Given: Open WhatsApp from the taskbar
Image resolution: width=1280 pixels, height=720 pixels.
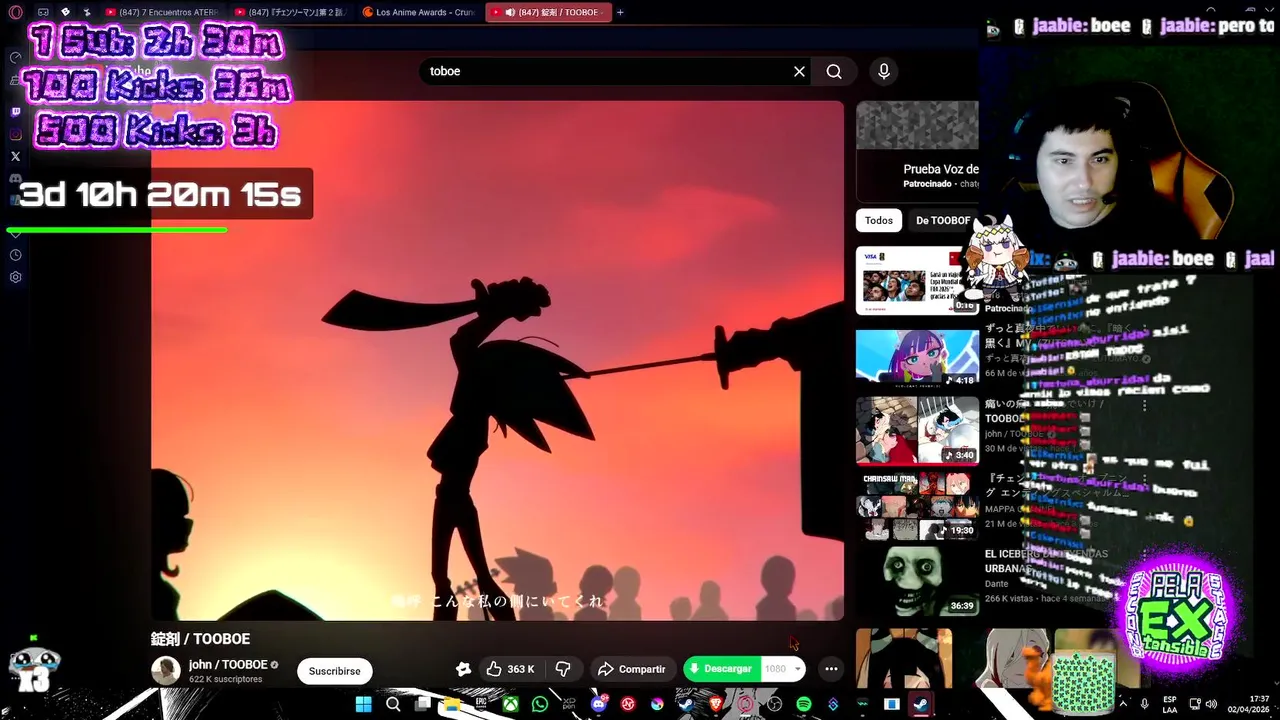Looking at the screenshot, I should (x=540, y=705).
